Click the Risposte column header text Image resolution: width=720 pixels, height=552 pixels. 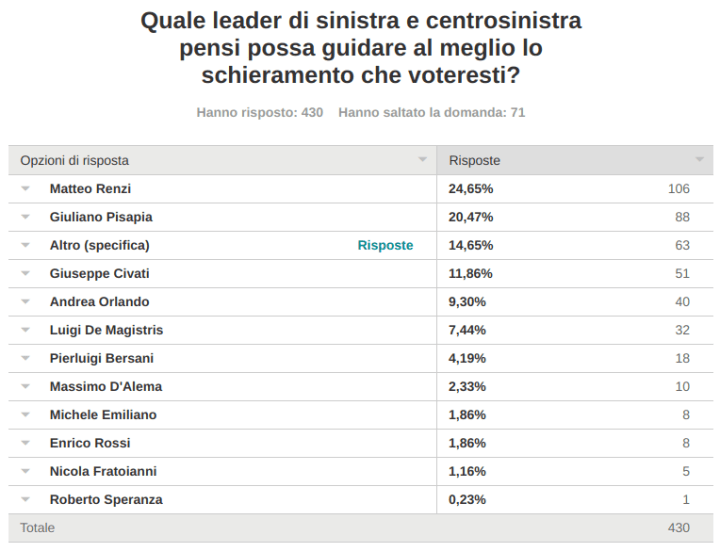click(474, 160)
